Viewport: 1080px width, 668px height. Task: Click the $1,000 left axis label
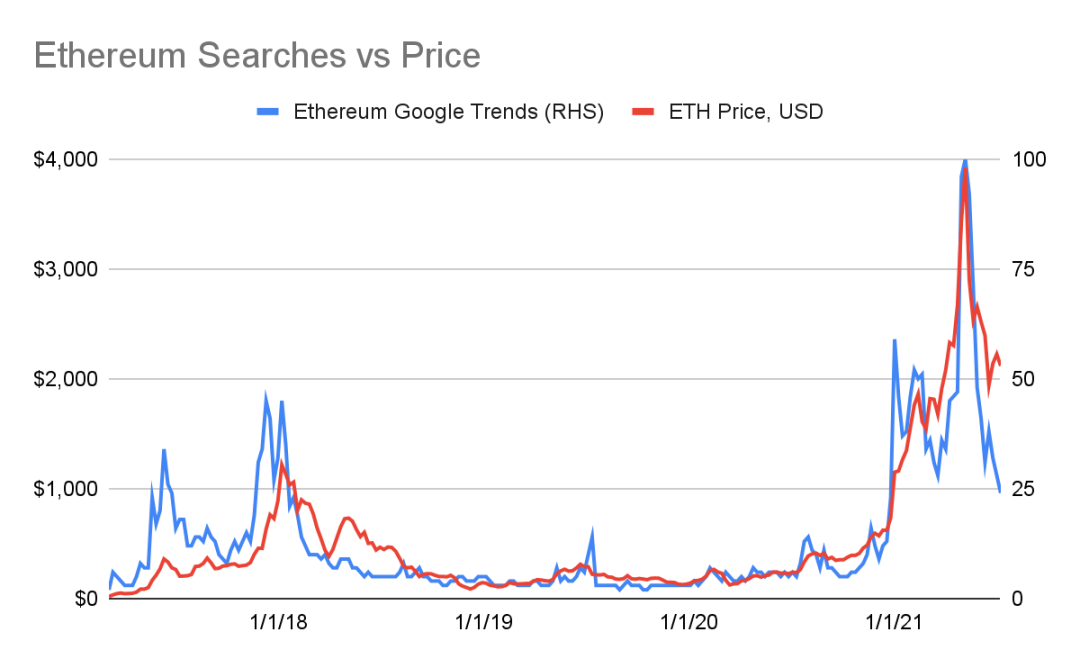(65, 489)
